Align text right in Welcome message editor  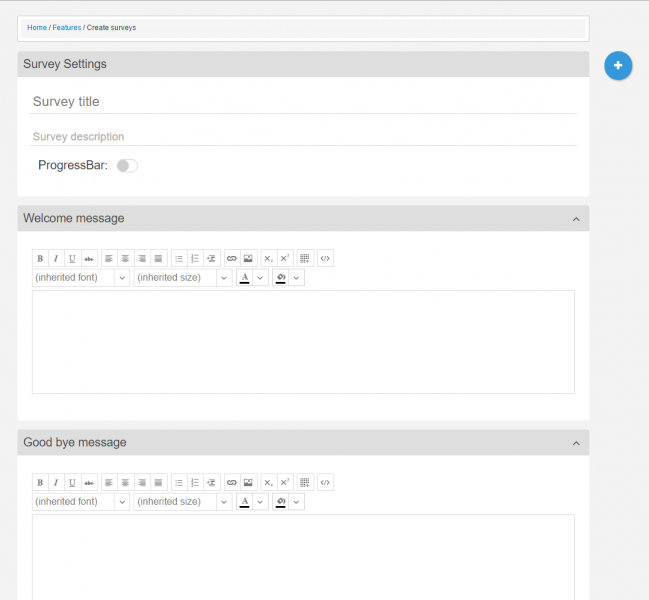142,259
